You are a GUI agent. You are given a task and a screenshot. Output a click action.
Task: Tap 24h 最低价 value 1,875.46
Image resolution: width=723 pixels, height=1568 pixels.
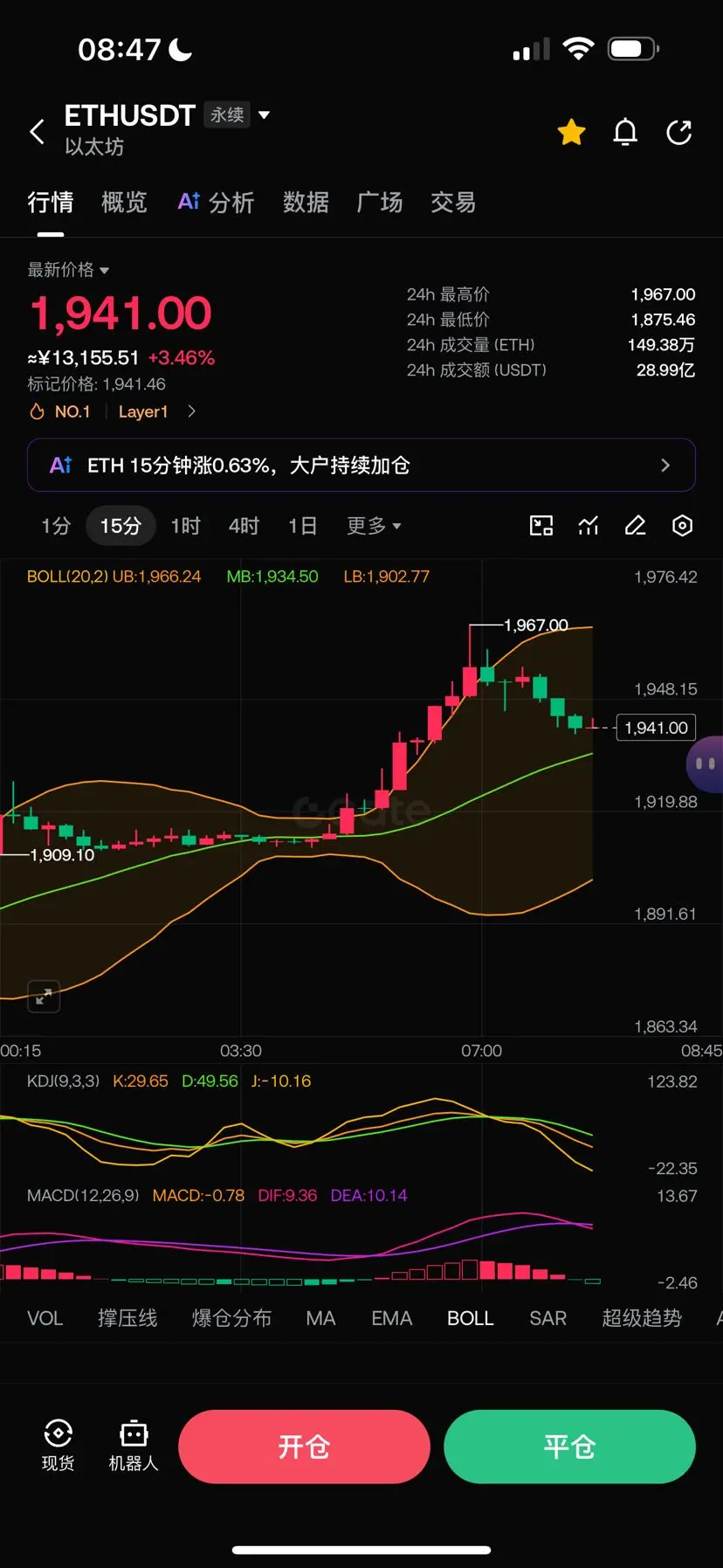pos(664,320)
